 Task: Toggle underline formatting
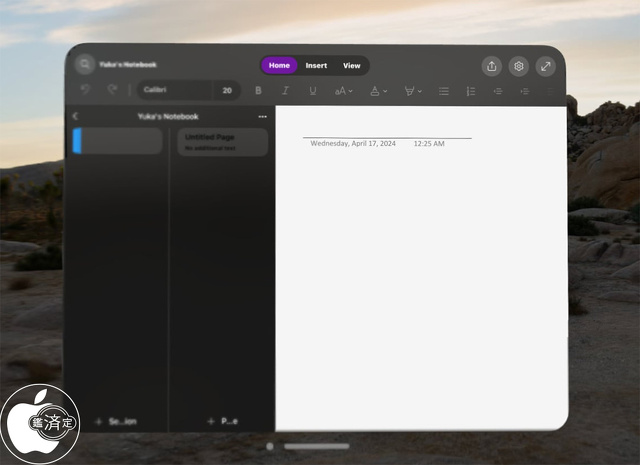(x=312, y=91)
